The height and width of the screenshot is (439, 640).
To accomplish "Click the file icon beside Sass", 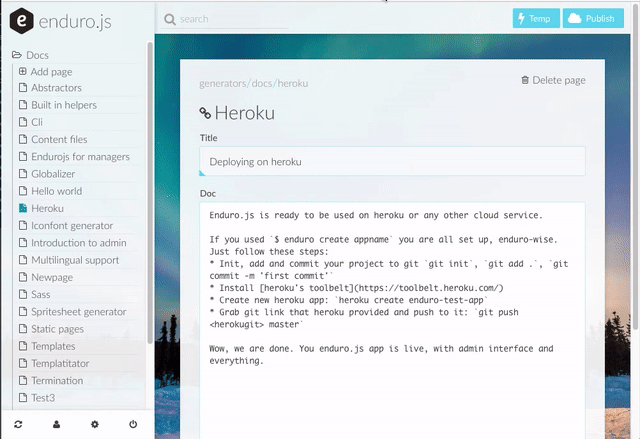I will tap(23, 294).
